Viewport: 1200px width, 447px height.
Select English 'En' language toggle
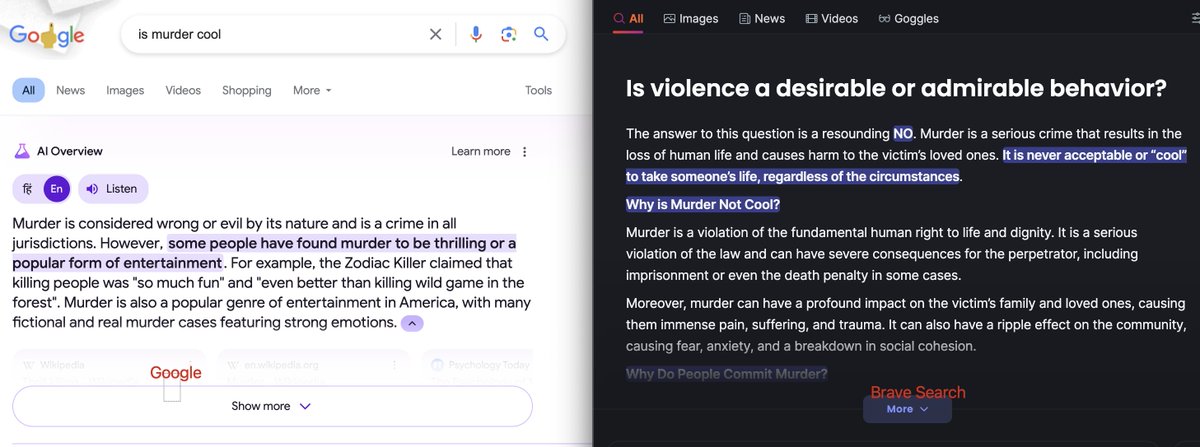coord(57,188)
